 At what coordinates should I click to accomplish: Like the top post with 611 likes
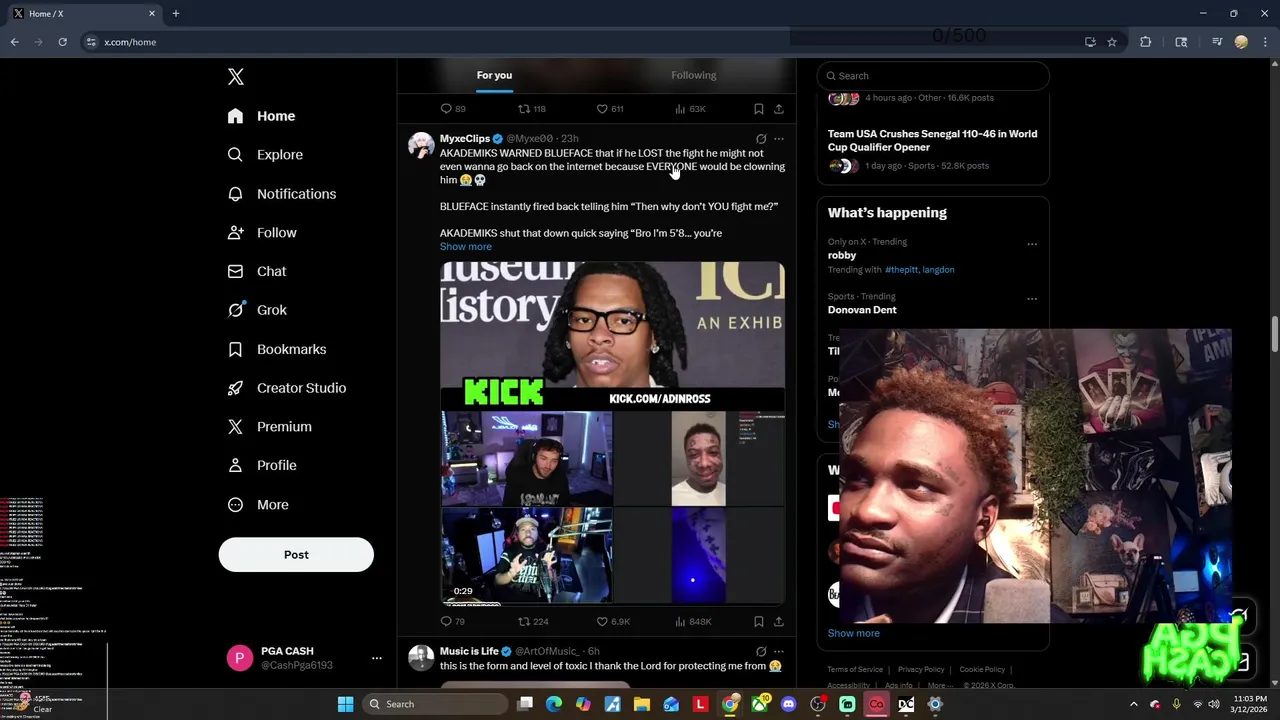610,109
